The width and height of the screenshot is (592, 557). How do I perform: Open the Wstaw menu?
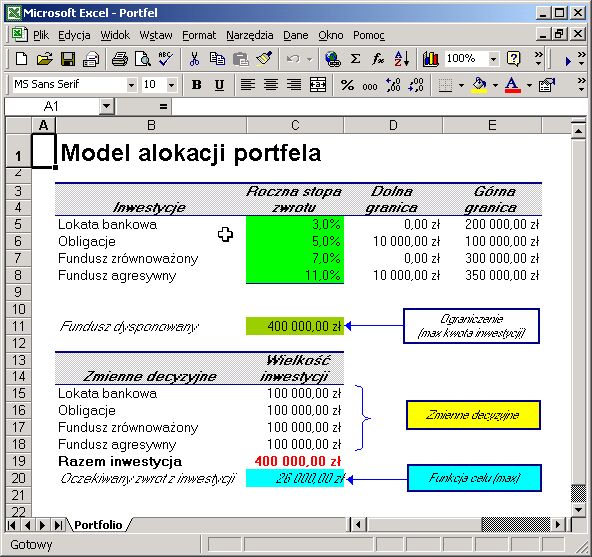click(x=156, y=35)
